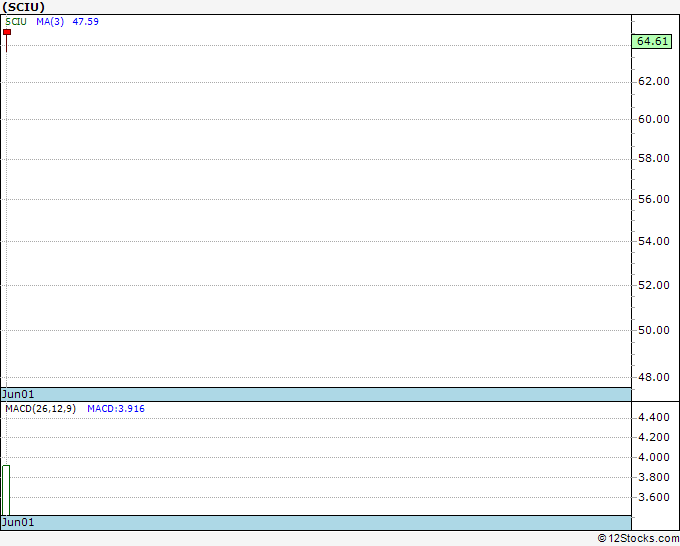Click the MACD:3.916 value readout
The image size is (680, 546).
116,409
